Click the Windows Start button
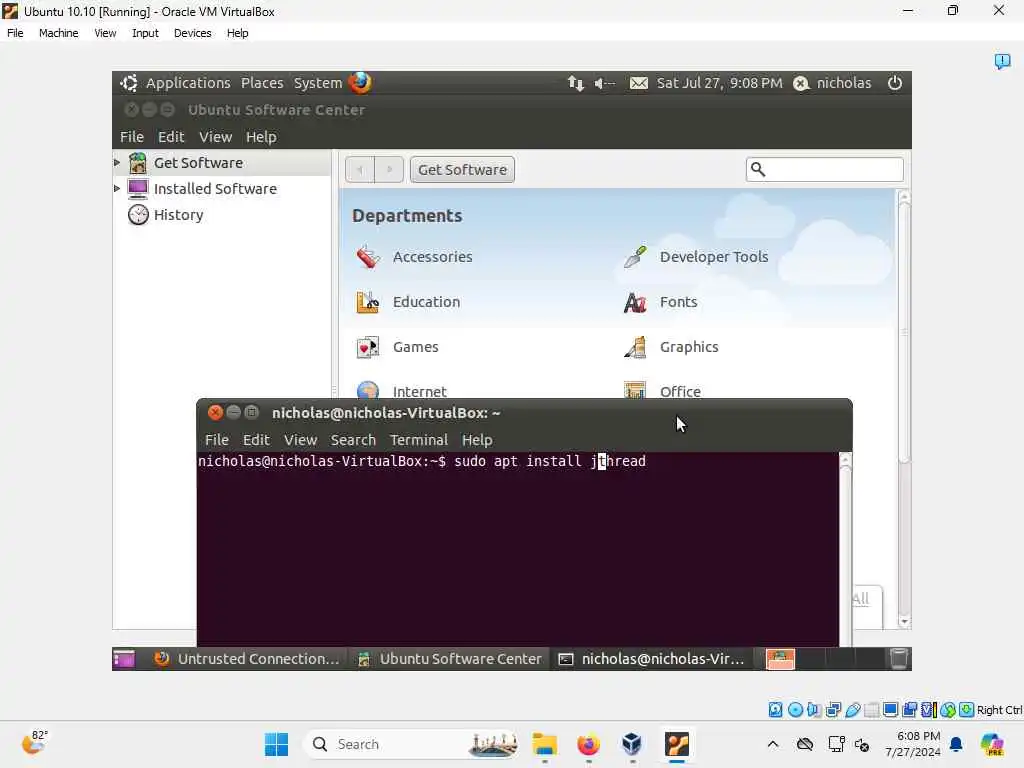This screenshot has width=1024, height=768. (276, 744)
